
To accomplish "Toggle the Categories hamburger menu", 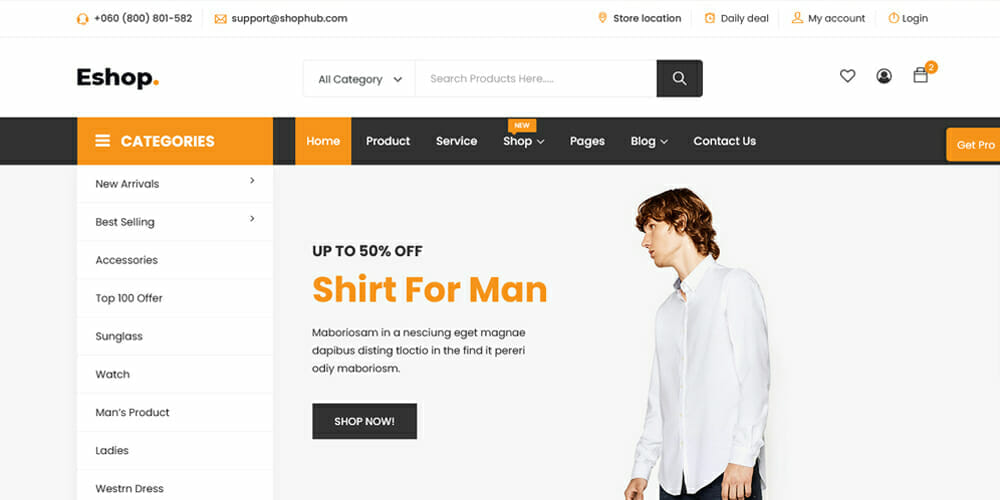I will tap(103, 140).
